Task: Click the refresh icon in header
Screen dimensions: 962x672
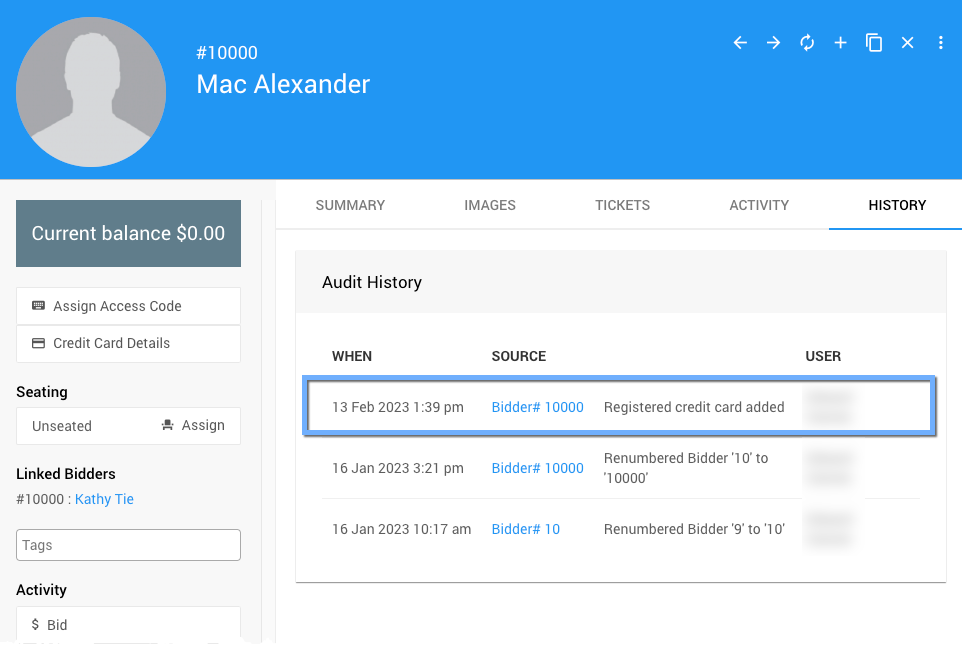Action: click(807, 43)
